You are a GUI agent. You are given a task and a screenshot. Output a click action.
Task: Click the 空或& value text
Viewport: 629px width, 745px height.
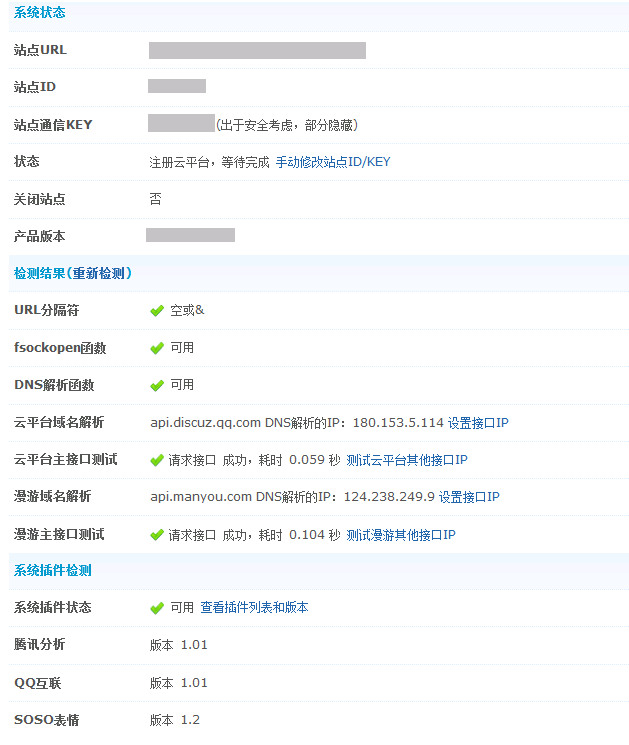coord(187,310)
